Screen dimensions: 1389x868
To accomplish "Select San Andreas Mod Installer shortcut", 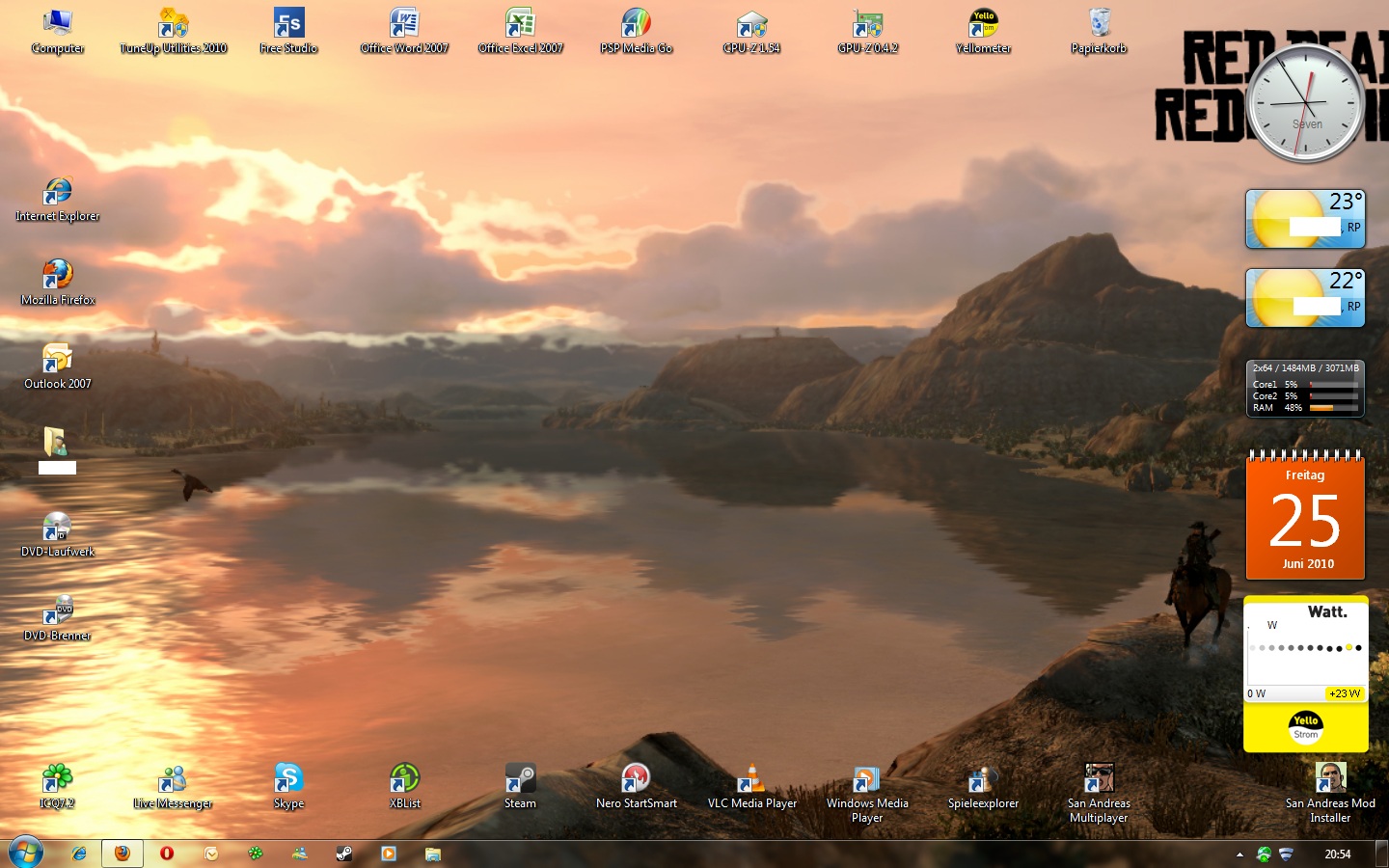I will 1330,793.
